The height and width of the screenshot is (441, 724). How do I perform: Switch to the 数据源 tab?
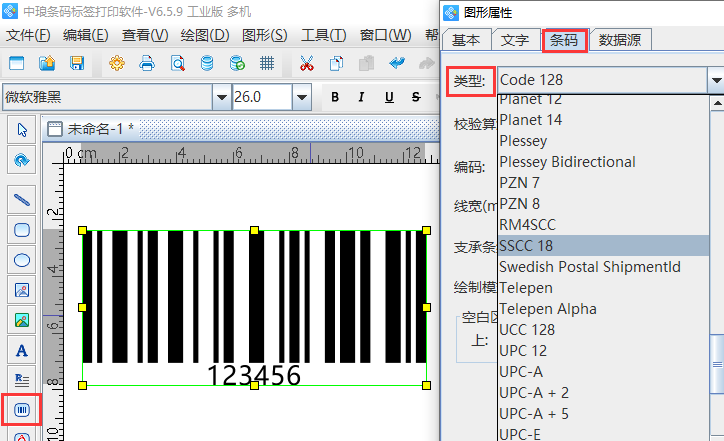coord(620,40)
